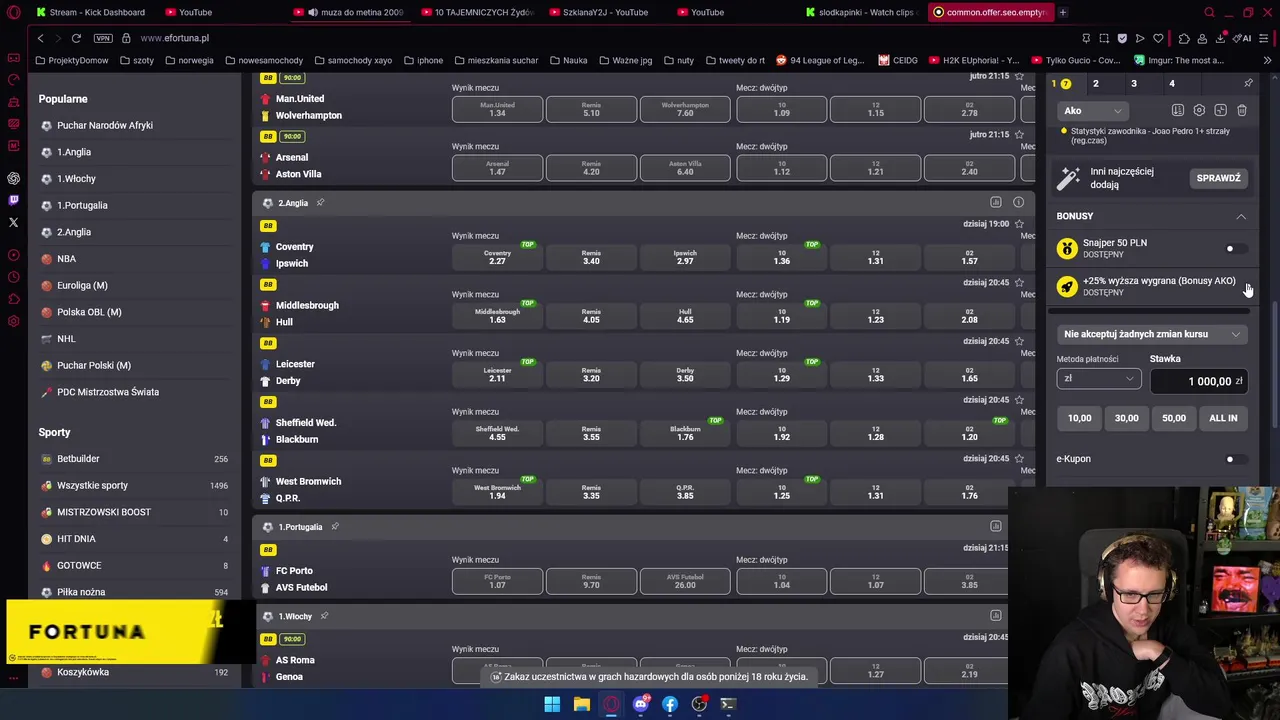This screenshot has height=720, width=1280.
Task: Open easy setup sliders icon
Action: point(1265,38)
